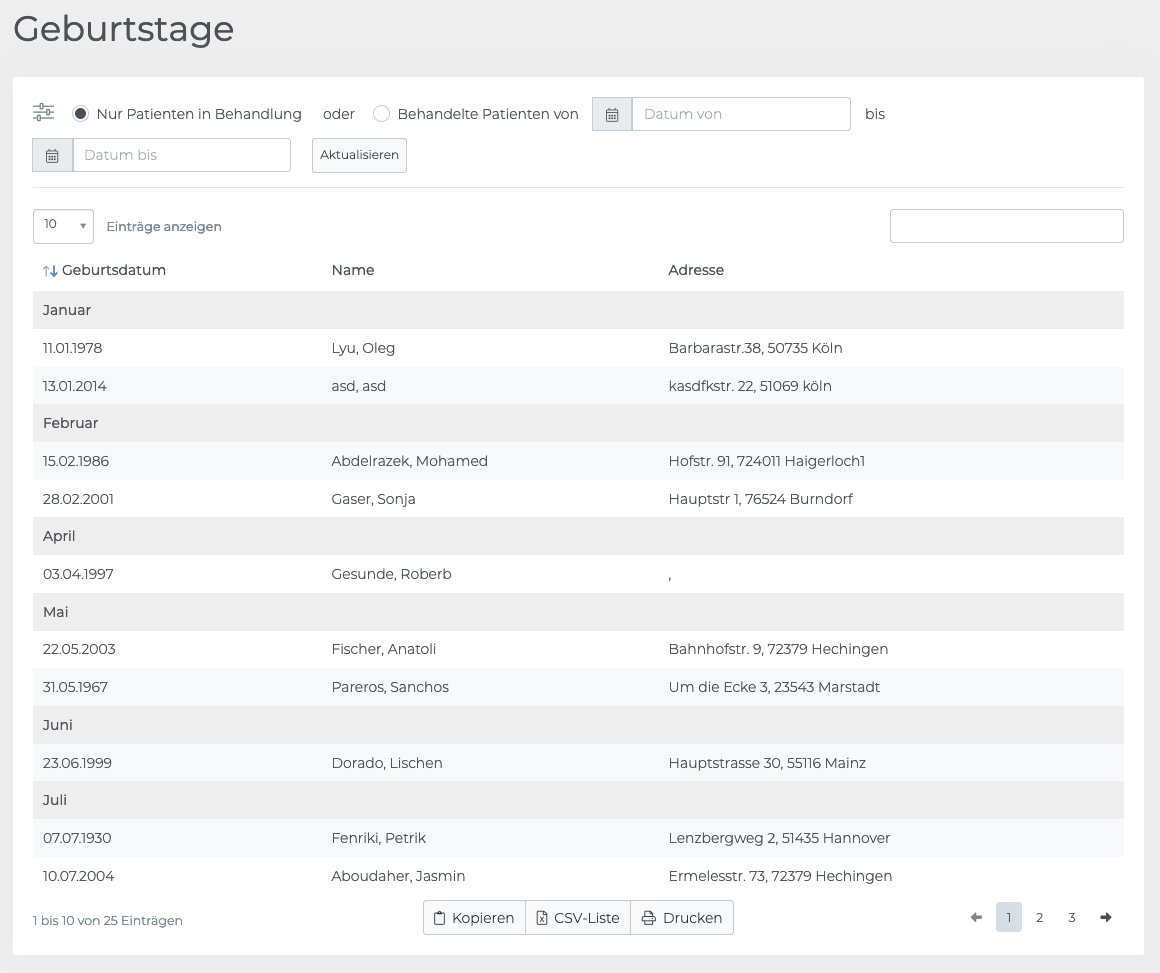Select Behandelte Patienten von radio option
Viewport: 1160px width, 973px height.
pos(381,114)
